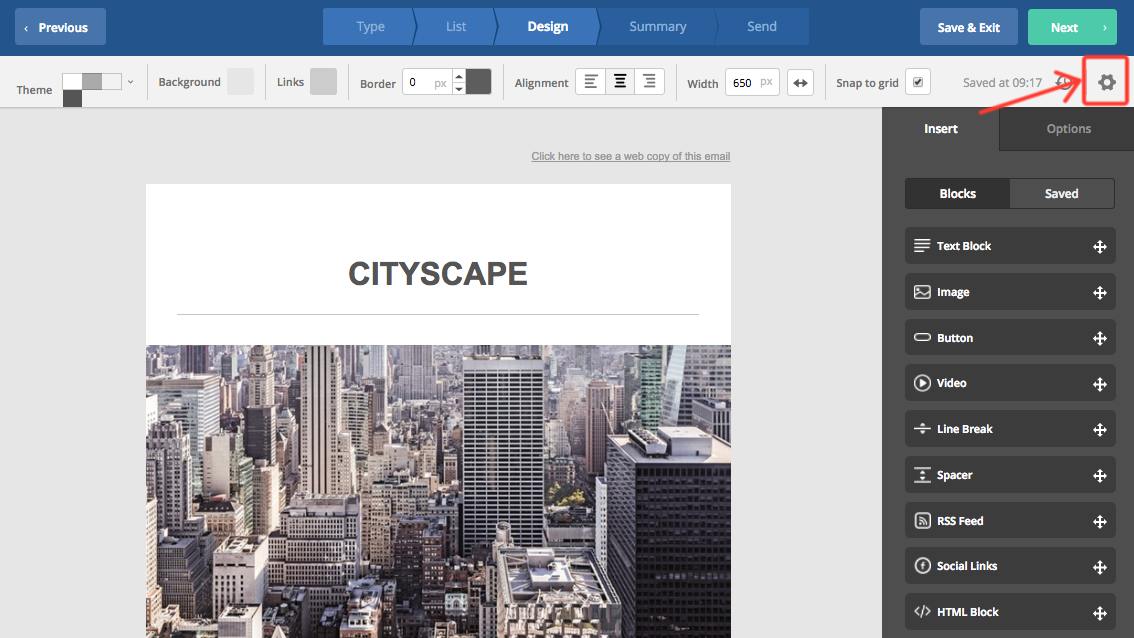Open the settings gear icon
The height and width of the screenshot is (638, 1134).
point(1106,83)
